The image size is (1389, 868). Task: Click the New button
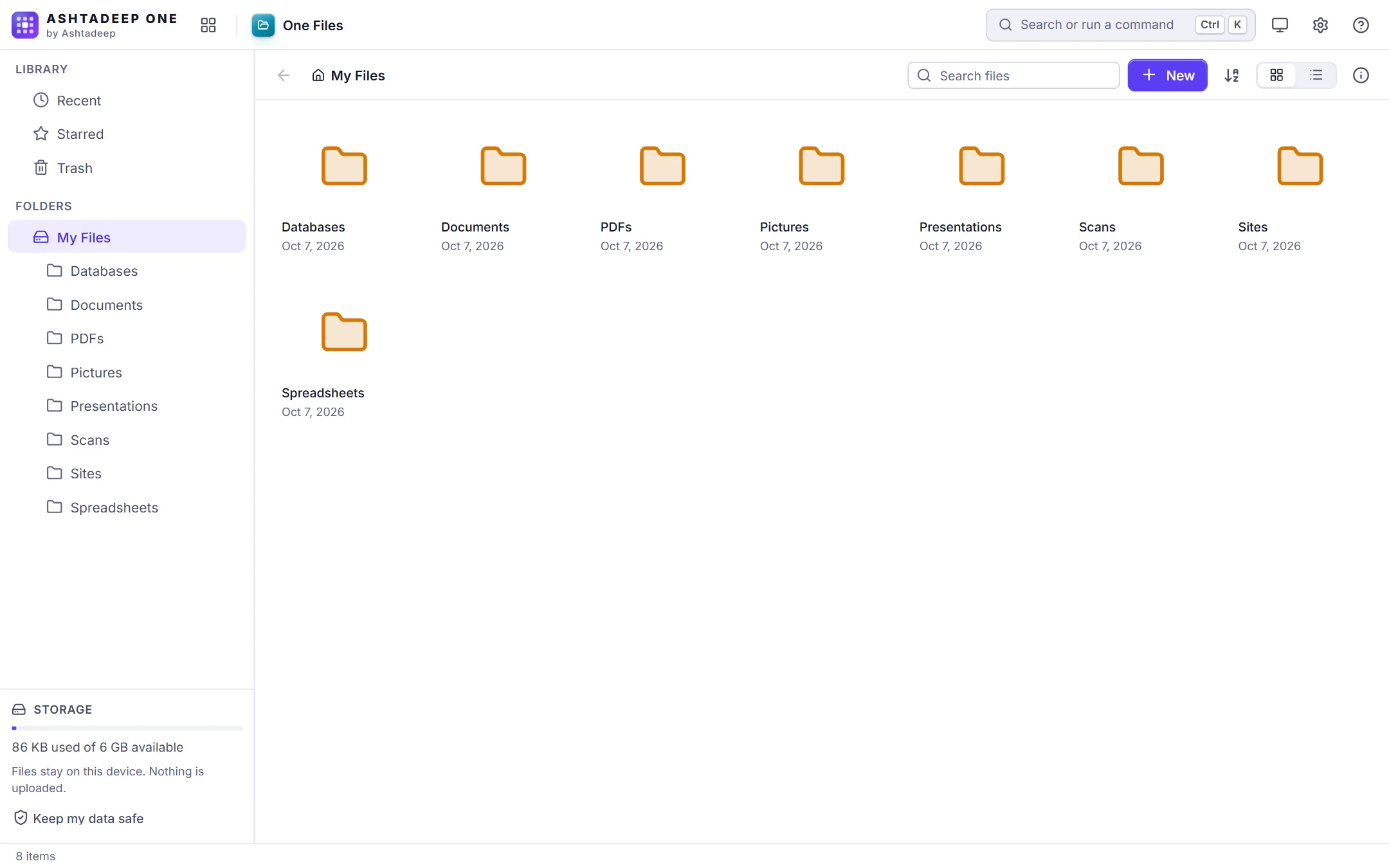tap(1167, 75)
